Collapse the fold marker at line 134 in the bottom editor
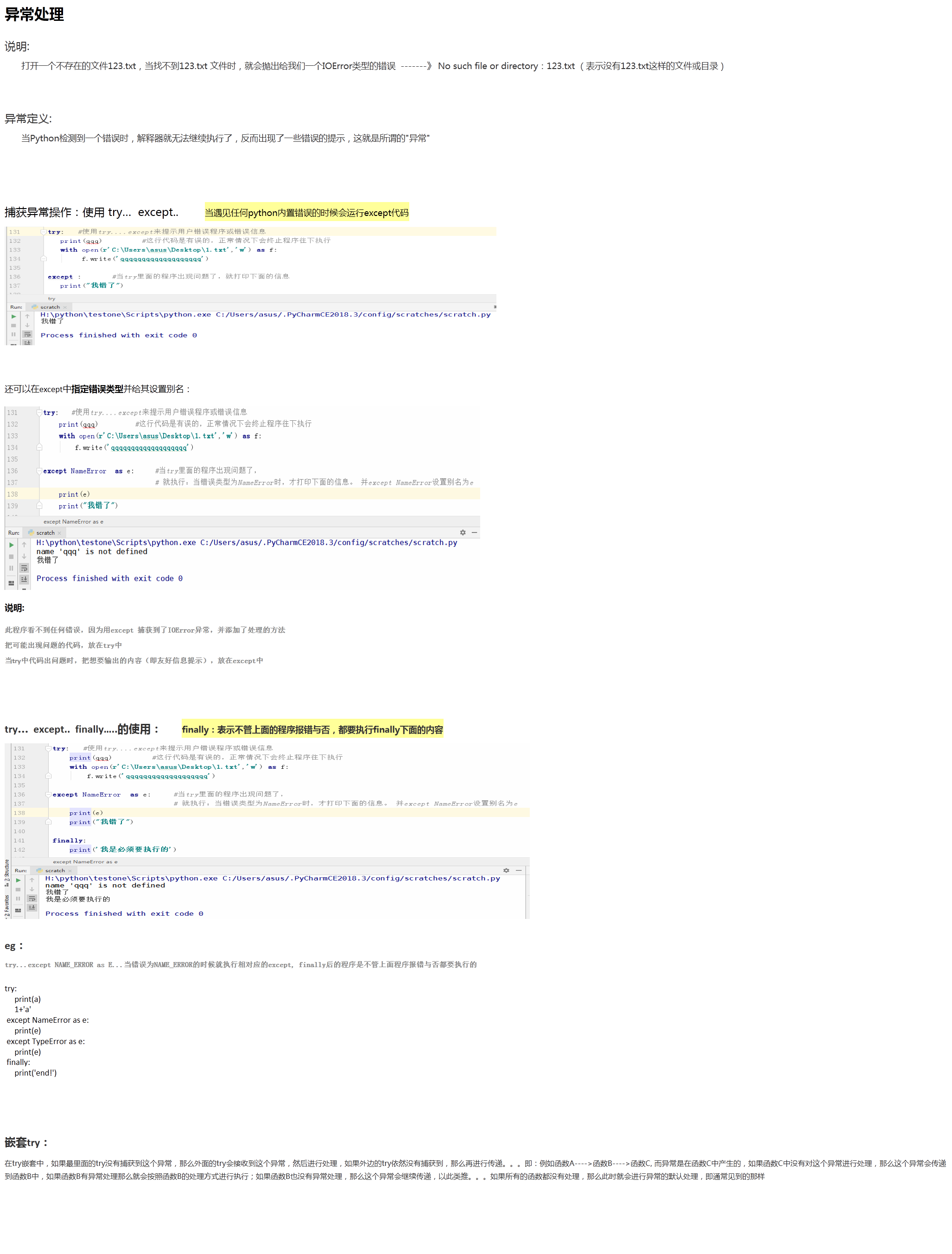This screenshot has height=1254, width=952. coord(48,776)
